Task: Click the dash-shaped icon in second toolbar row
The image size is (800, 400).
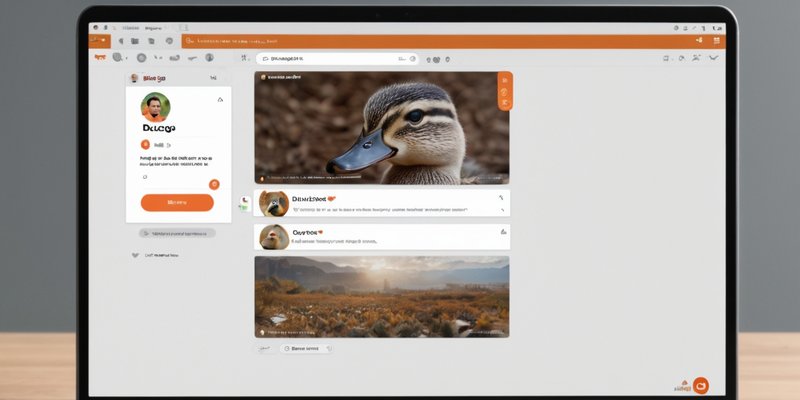Action: click(x=192, y=58)
